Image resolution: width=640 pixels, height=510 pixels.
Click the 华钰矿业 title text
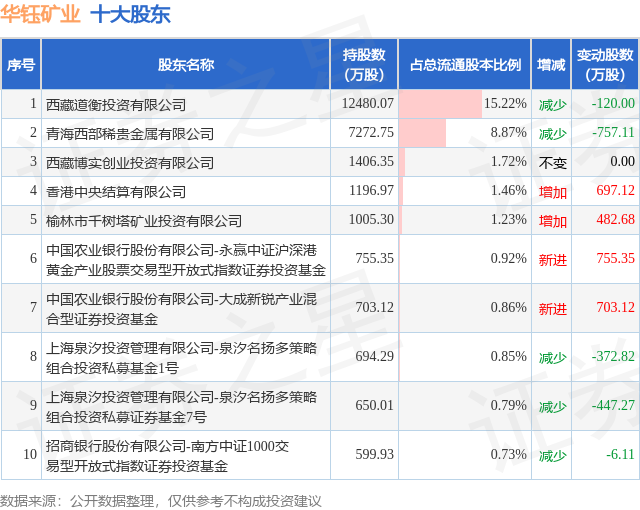pyautogui.click(x=40, y=14)
